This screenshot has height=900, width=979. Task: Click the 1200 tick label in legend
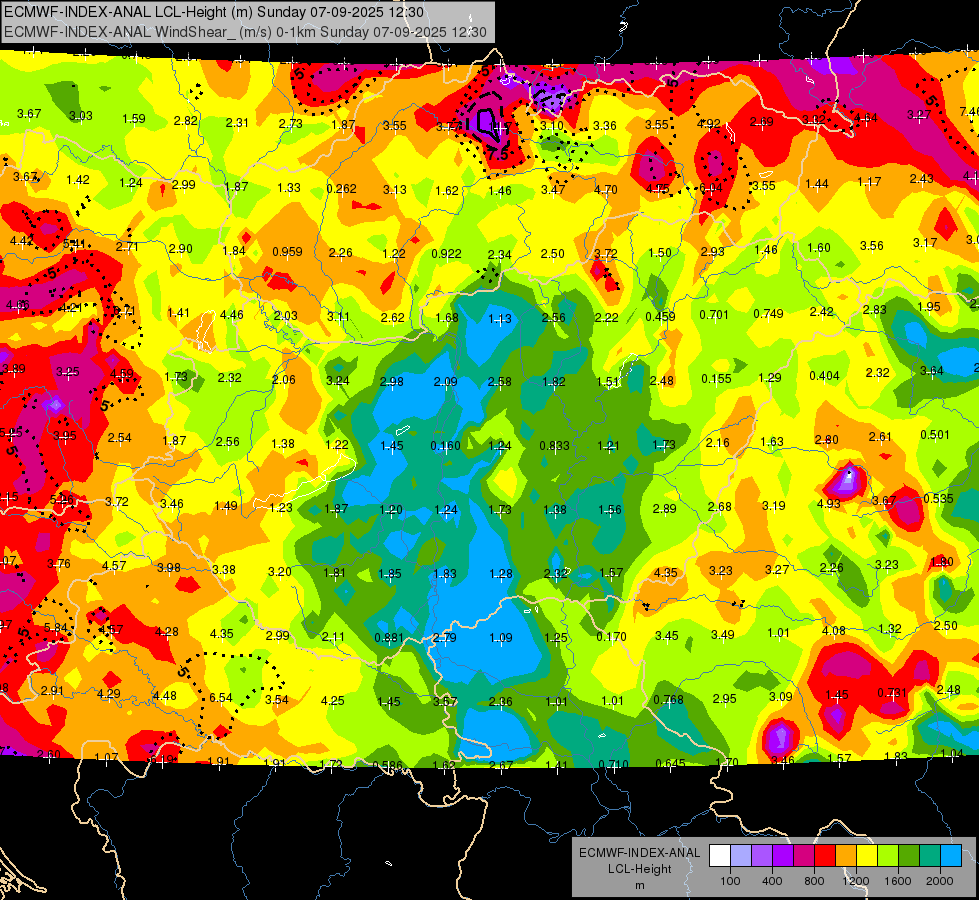(856, 881)
